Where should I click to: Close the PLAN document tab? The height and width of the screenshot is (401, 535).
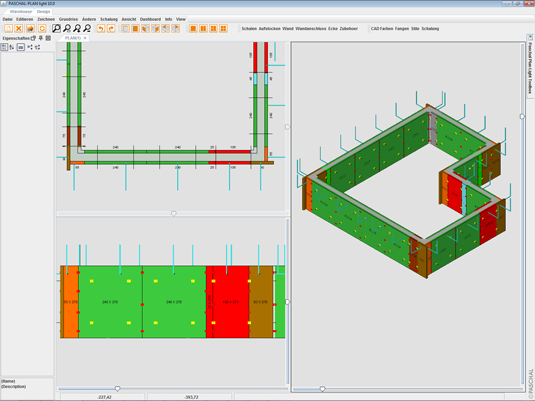(x=85, y=38)
